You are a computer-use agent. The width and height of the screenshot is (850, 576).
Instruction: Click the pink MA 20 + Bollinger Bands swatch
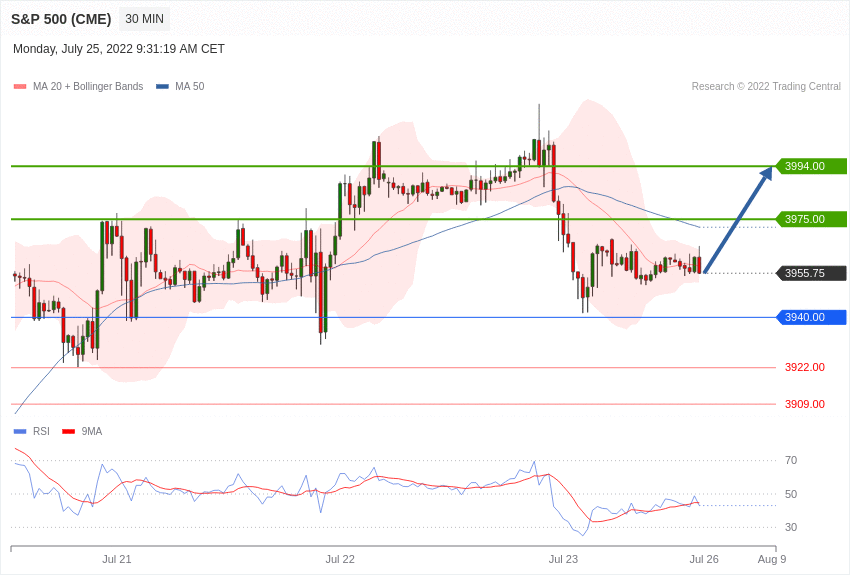click(x=20, y=87)
